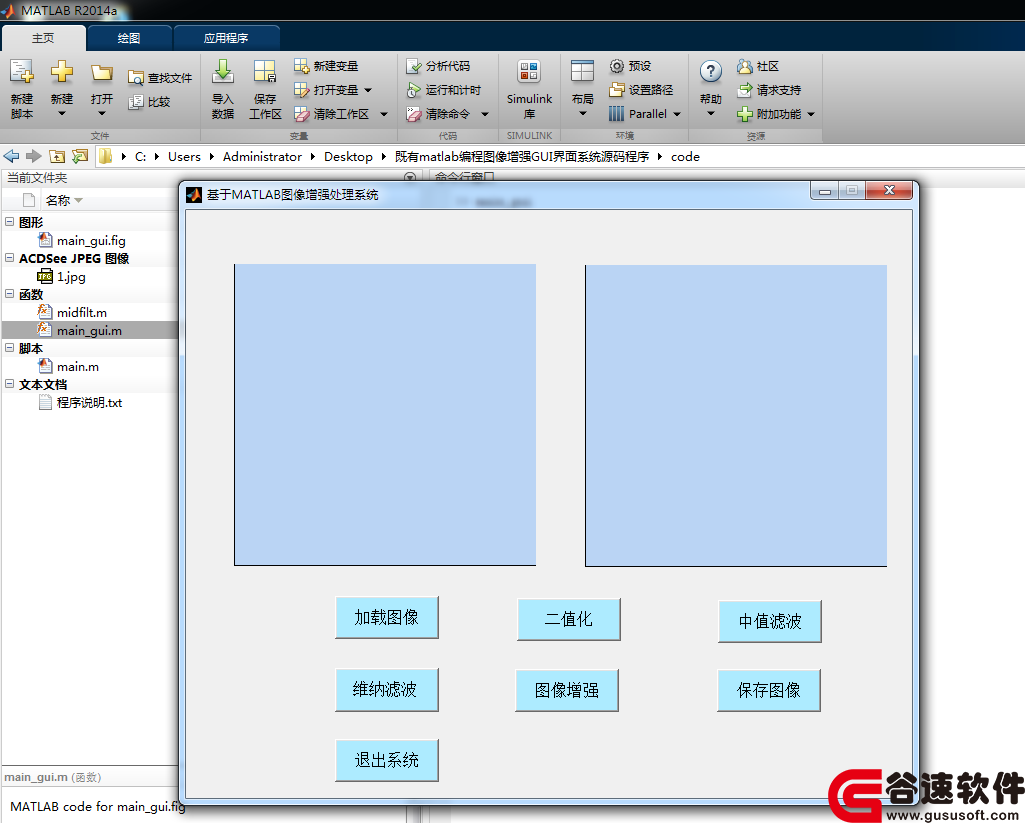The height and width of the screenshot is (823, 1025).
Task: Click Clear Workspace (清除工作区)
Action: [x=331, y=114]
